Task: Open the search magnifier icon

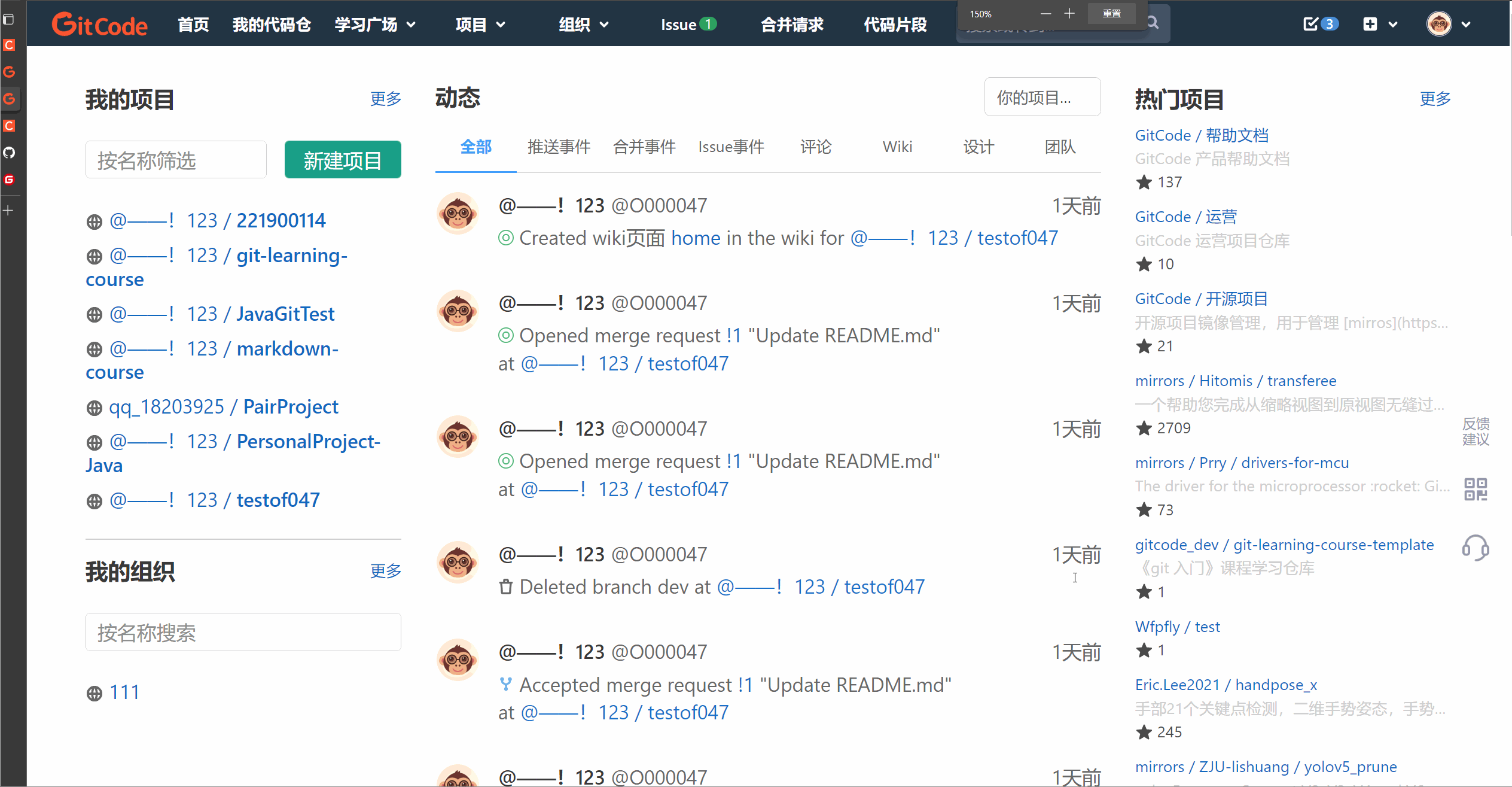Action: click(1153, 23)
